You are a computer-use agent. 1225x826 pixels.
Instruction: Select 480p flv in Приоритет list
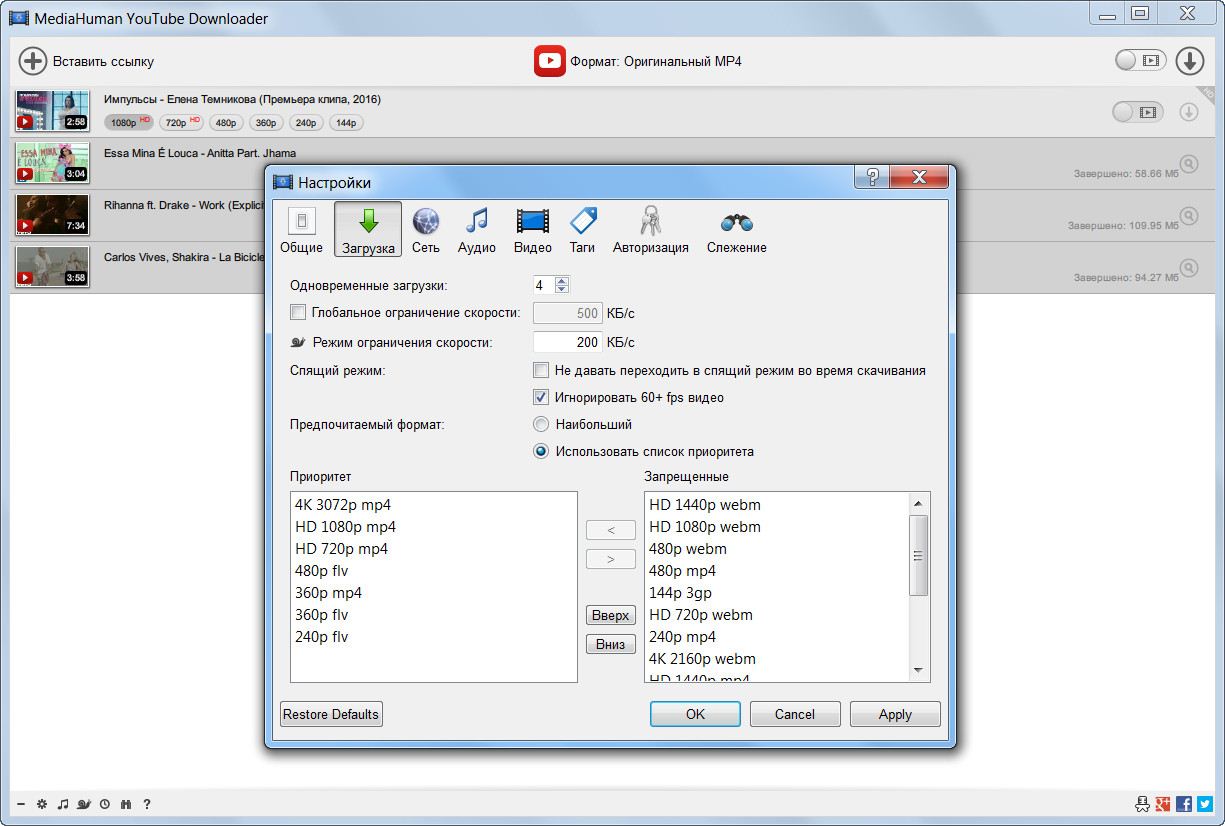pyautogui.click(x=434, y=571)
